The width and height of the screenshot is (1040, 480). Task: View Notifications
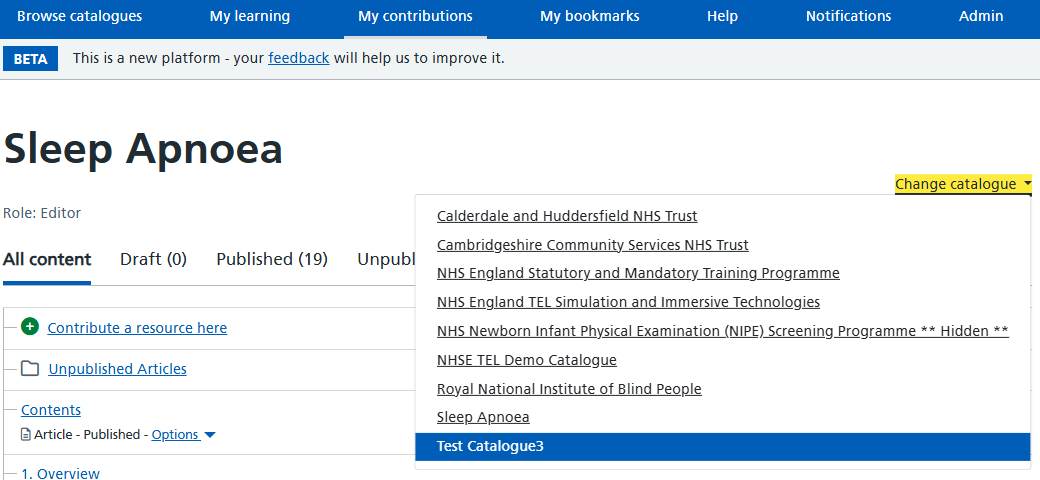pos(848,17)
